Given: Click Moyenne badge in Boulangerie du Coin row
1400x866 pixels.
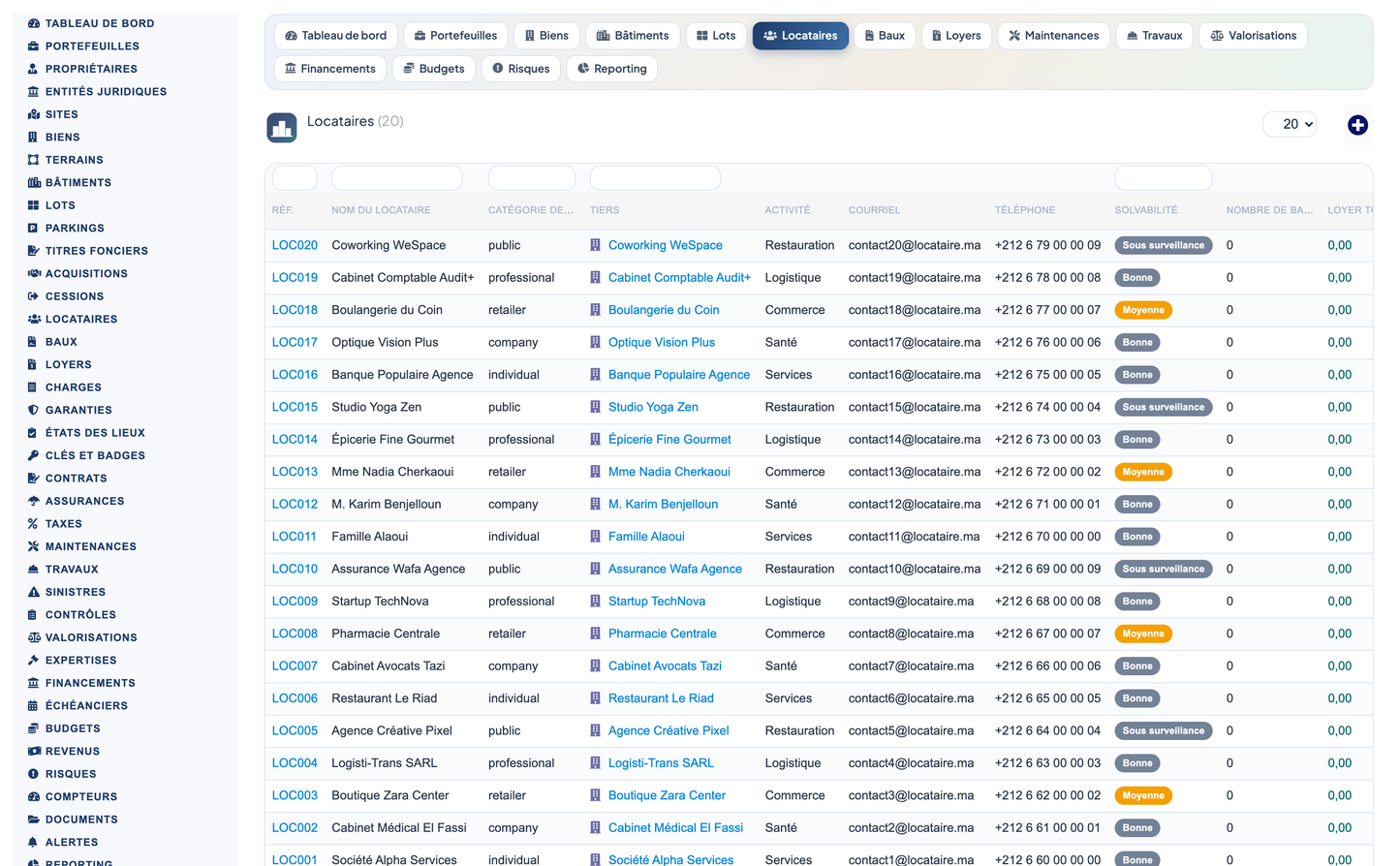Looking at the screenshot, I should (x=1143, y=311).
